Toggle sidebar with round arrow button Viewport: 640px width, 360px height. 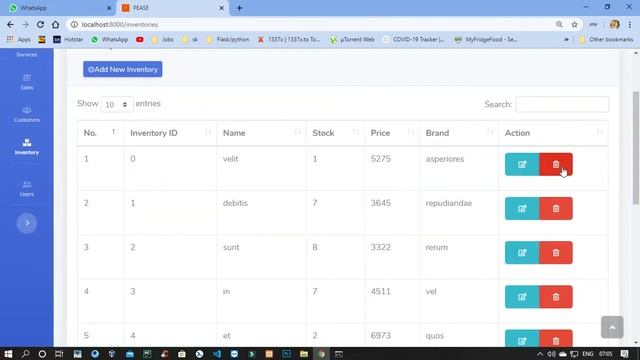tap(27, 223)
